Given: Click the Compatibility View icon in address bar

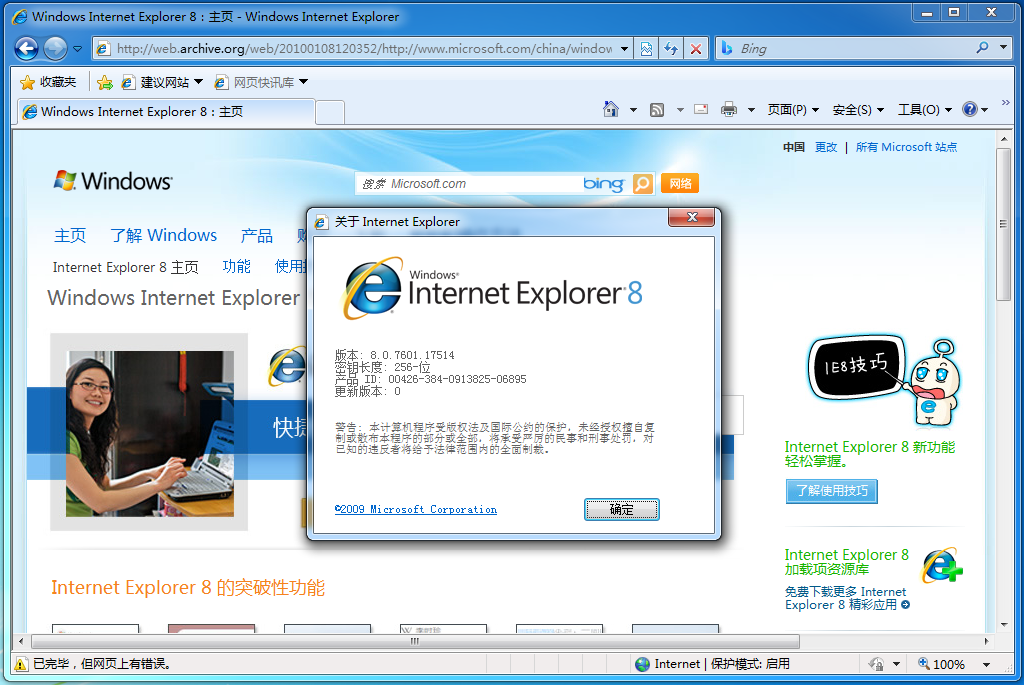Looking at the screenshot, I should coord(646,48).
